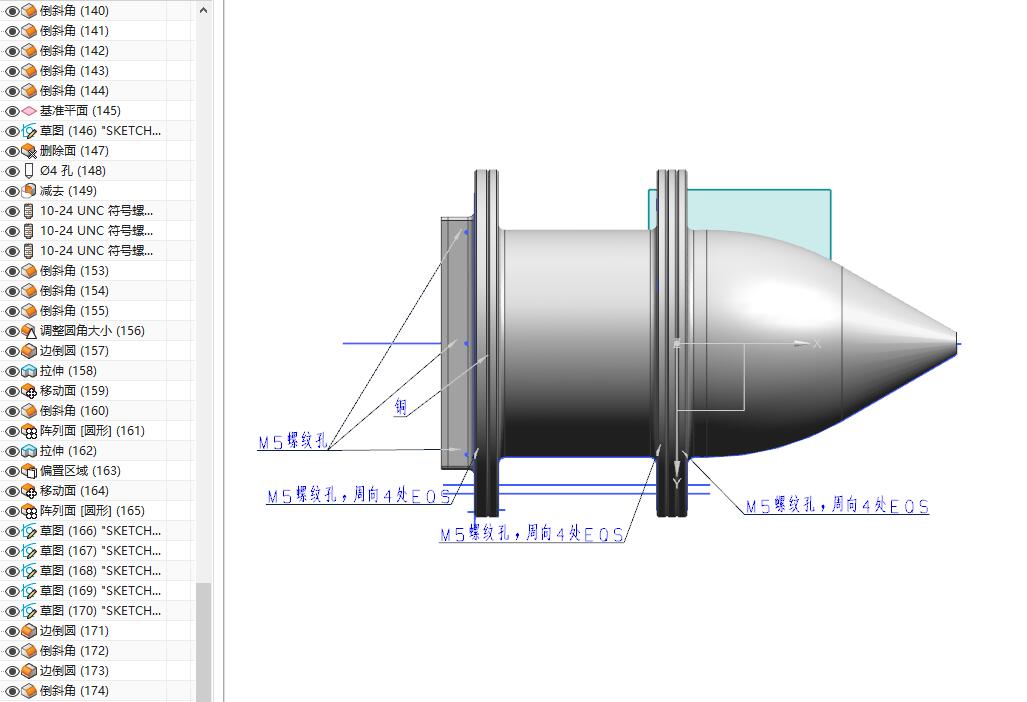Click the hole icon for Ø4 孔 (148)
Image resolution: width=1027 pixels, height=702 pixels.
tap(29, 171)
